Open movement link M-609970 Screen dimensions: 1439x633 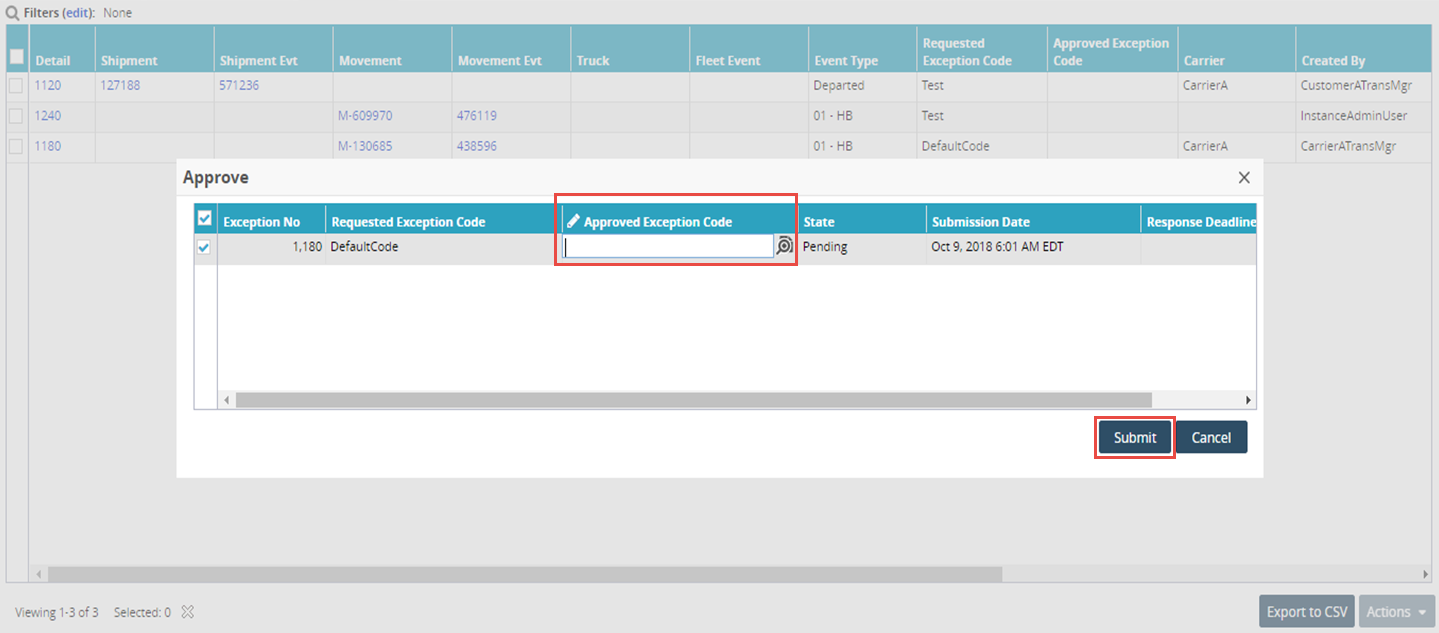[x=365, y=116]
